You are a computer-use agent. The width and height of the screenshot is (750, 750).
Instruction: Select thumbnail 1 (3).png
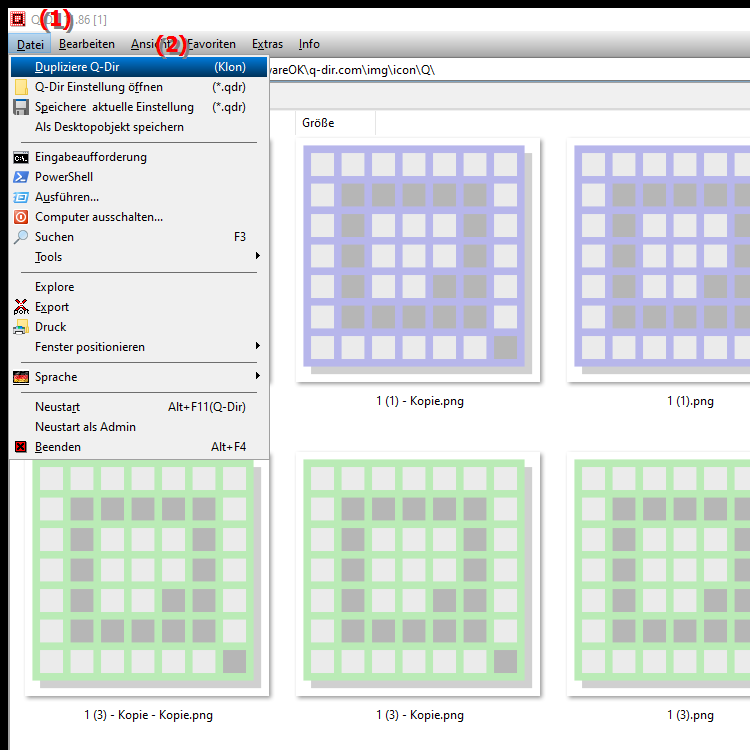pyautogui.click(x=659, y=574)
